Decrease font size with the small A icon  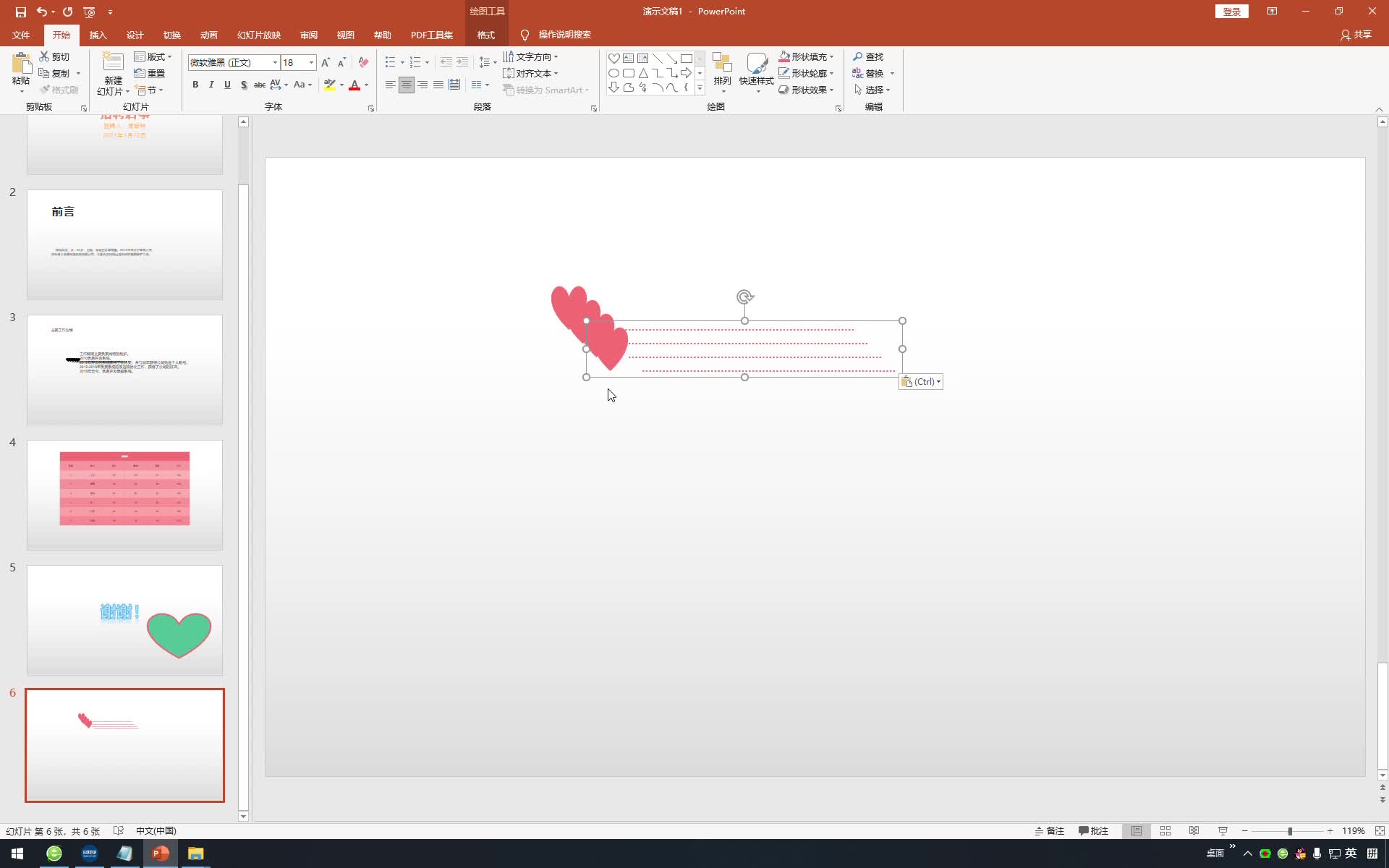pyautogui.click(x=341, y=63)
